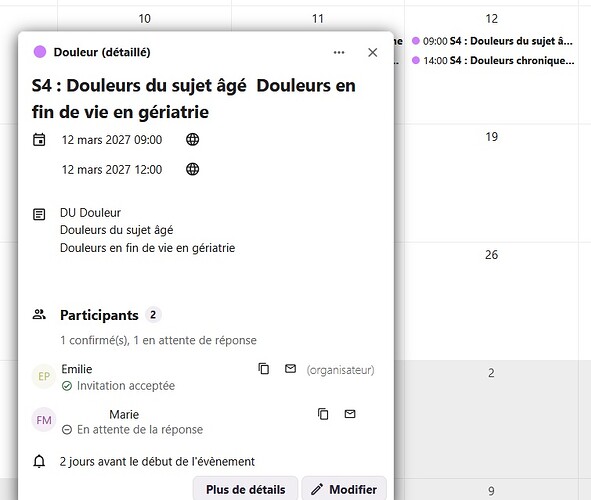Click the EP avatar for Emilie
This screenshot has height=500, width=591.
click(44, 376)
